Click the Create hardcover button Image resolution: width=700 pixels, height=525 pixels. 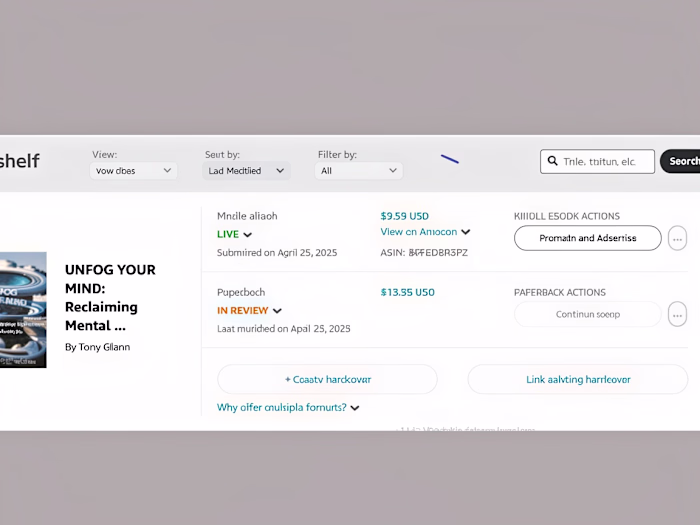coord(327,379)
